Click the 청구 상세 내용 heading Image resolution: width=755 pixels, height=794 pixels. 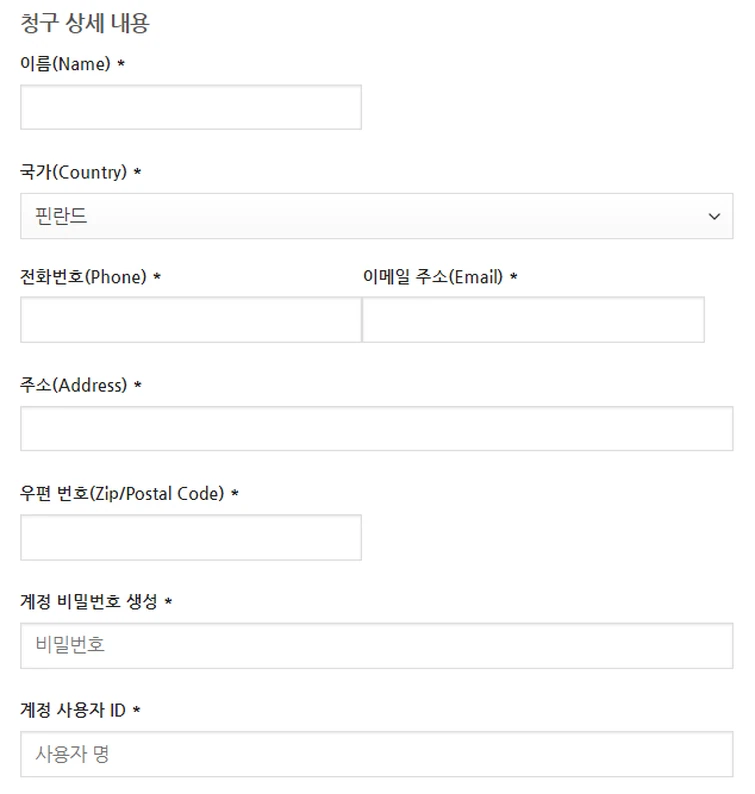coord(85,23)
